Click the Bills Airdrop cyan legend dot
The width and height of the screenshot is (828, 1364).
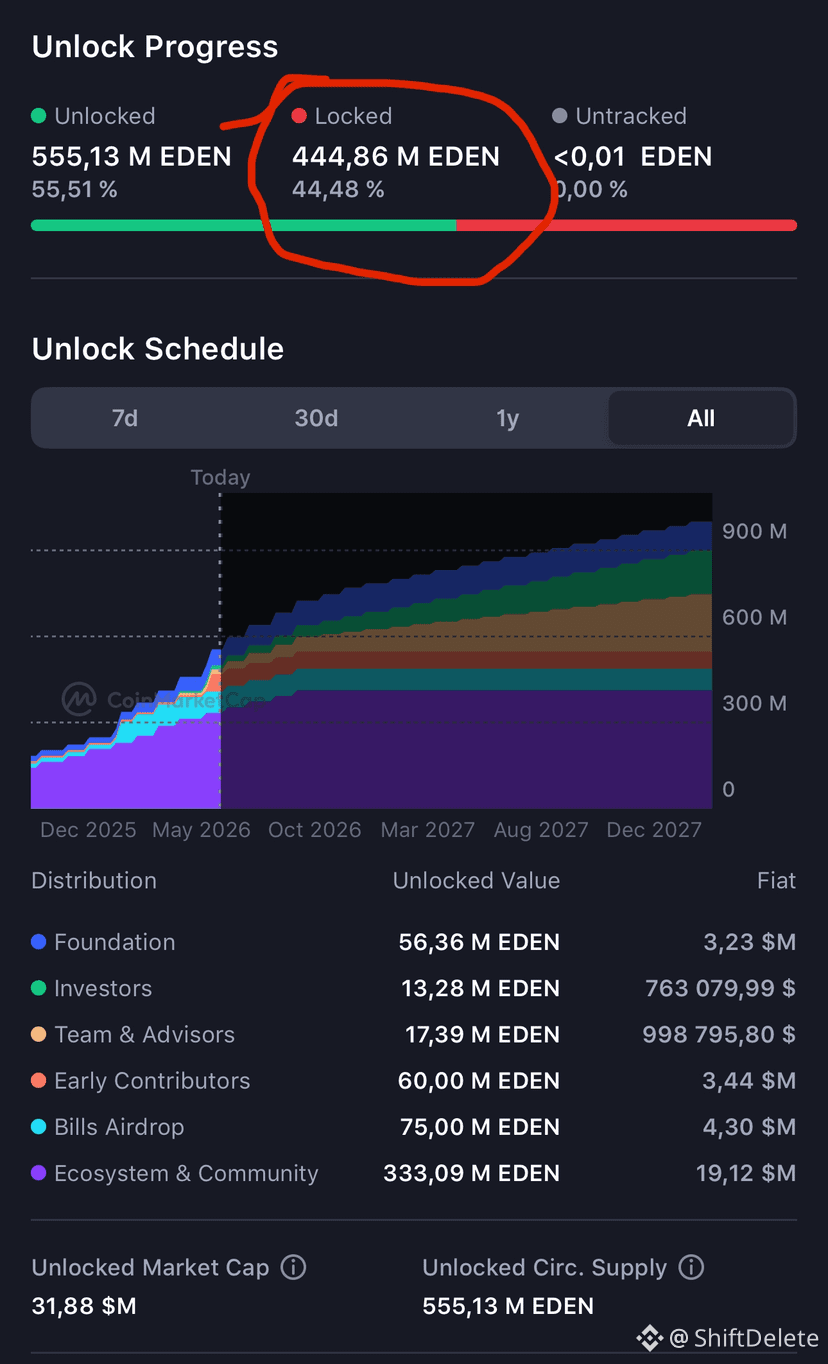(x=39, y=1127)
